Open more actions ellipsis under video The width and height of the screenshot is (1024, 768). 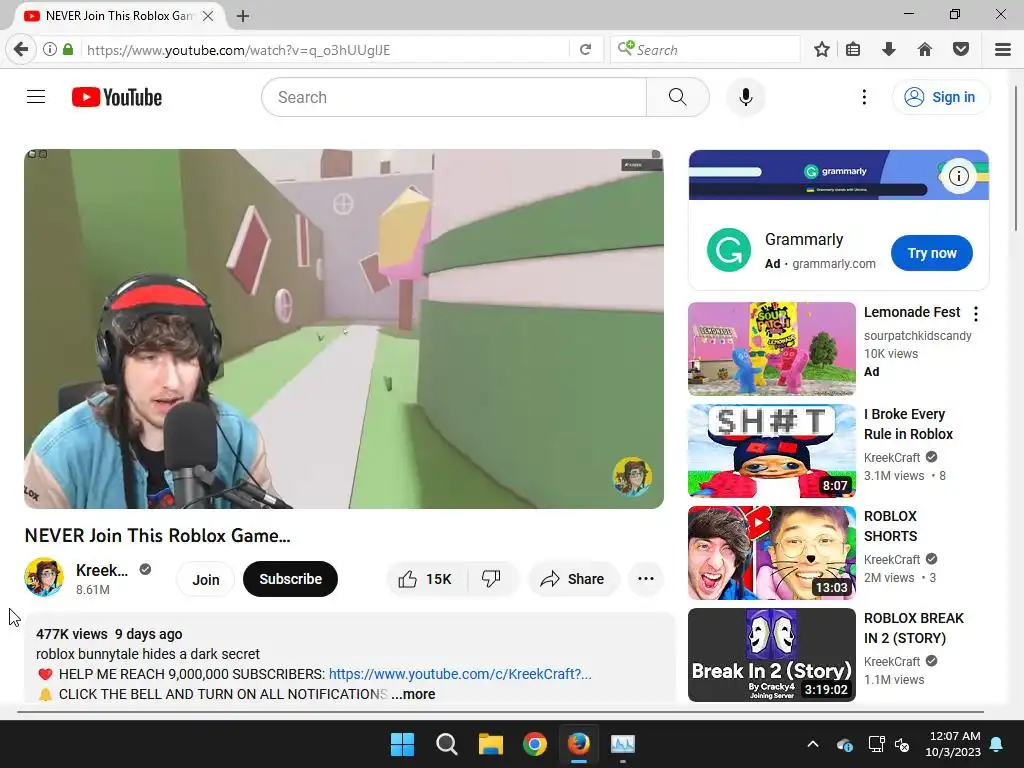click(646, 579)
